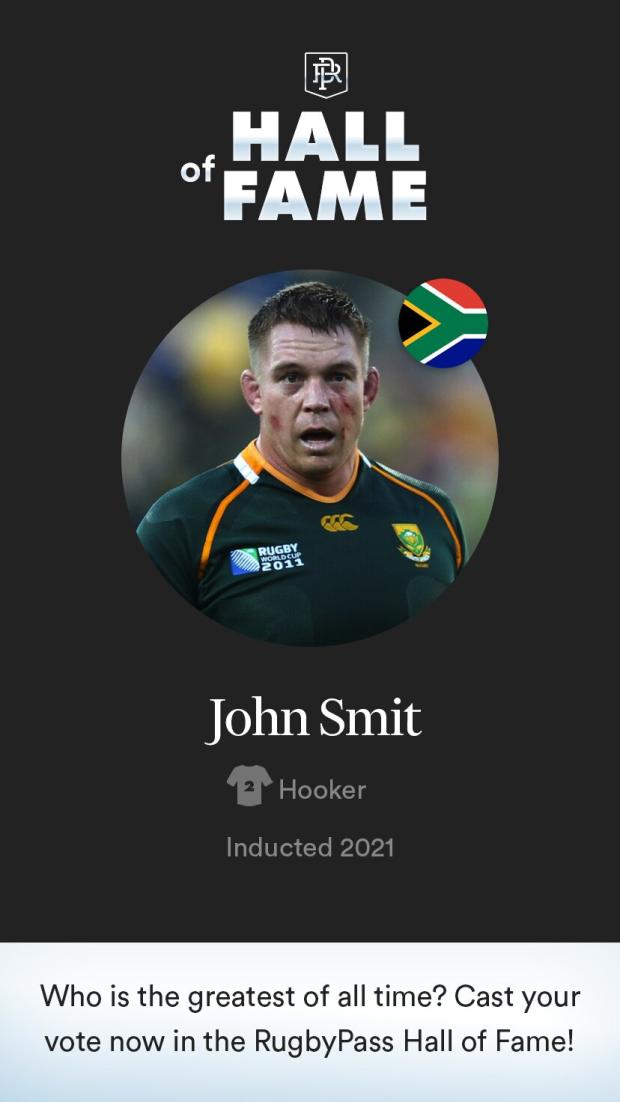Click the player's face in the portrait
Screen dimensions: 620x1102
point(310,394)
